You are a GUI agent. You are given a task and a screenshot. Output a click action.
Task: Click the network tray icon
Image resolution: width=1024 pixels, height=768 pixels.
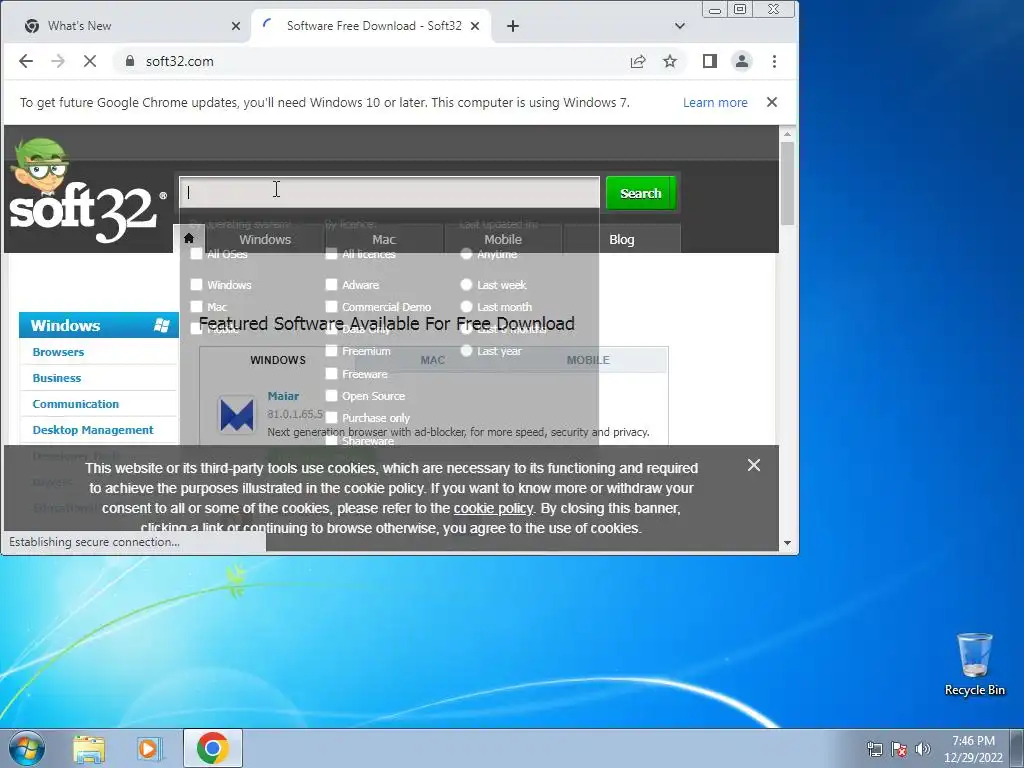click(874, 749)
